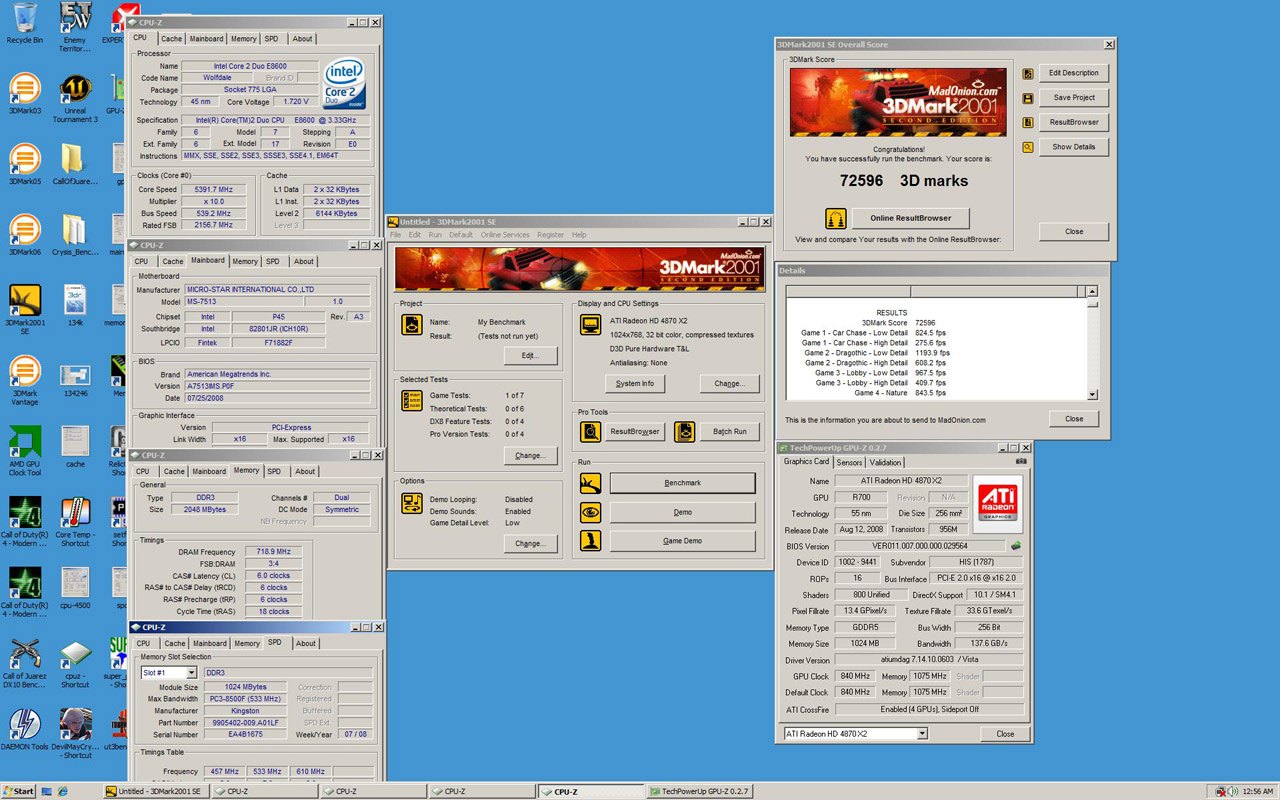1280x800 pixels.
Task: Click the Details list scrollbar down arrow
Action: 1092,395
